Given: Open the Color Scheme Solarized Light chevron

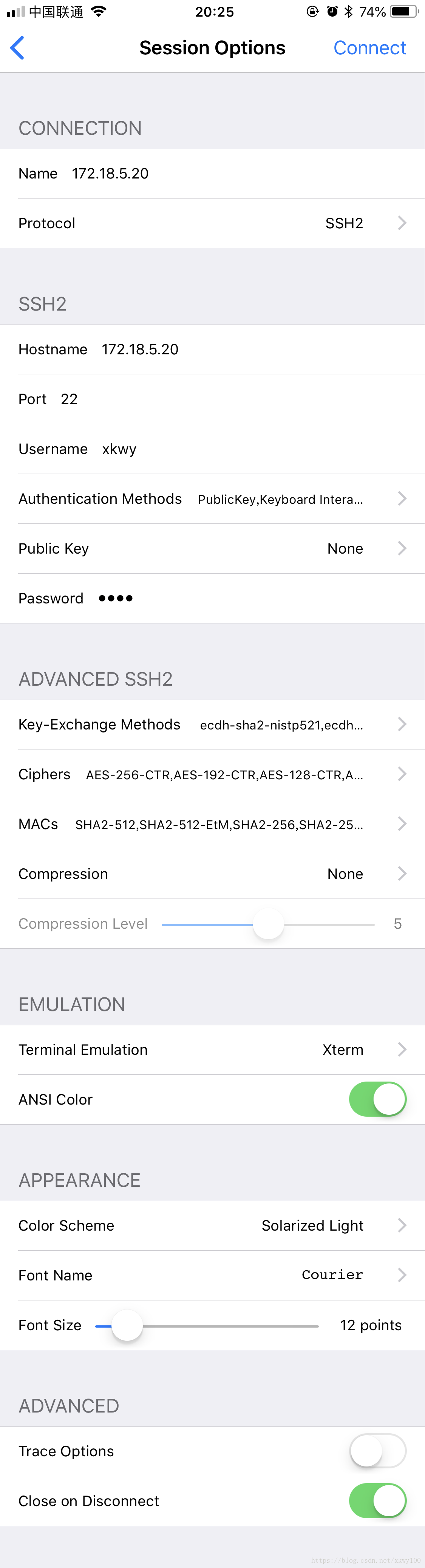Looking at the screenshot, I should click(x=402, y=1225).
